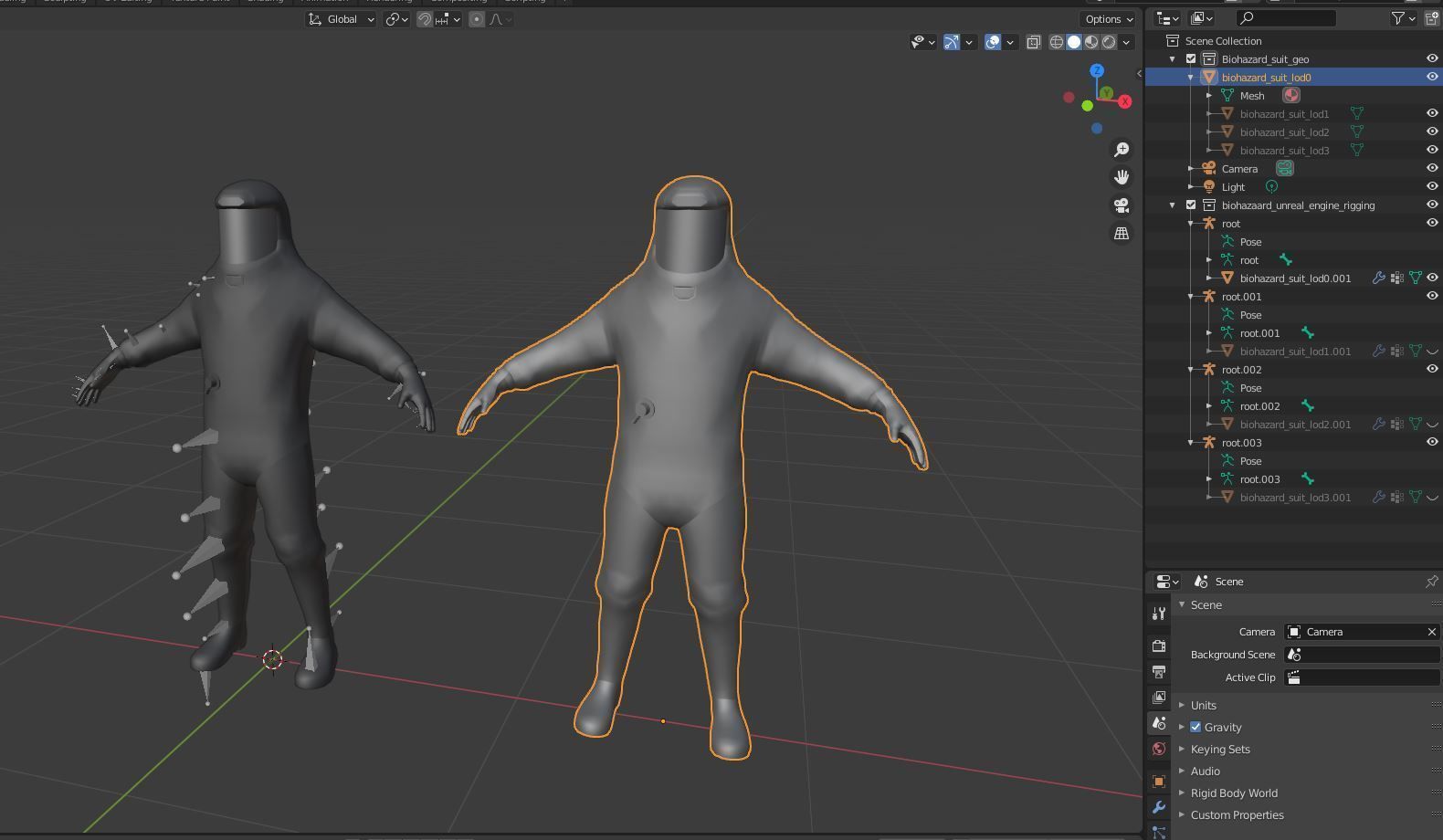Image resolution: width=1443 pixels, height=840 pixels.
Task: Toggle the Gravity checkbox
Action: 1195,727
